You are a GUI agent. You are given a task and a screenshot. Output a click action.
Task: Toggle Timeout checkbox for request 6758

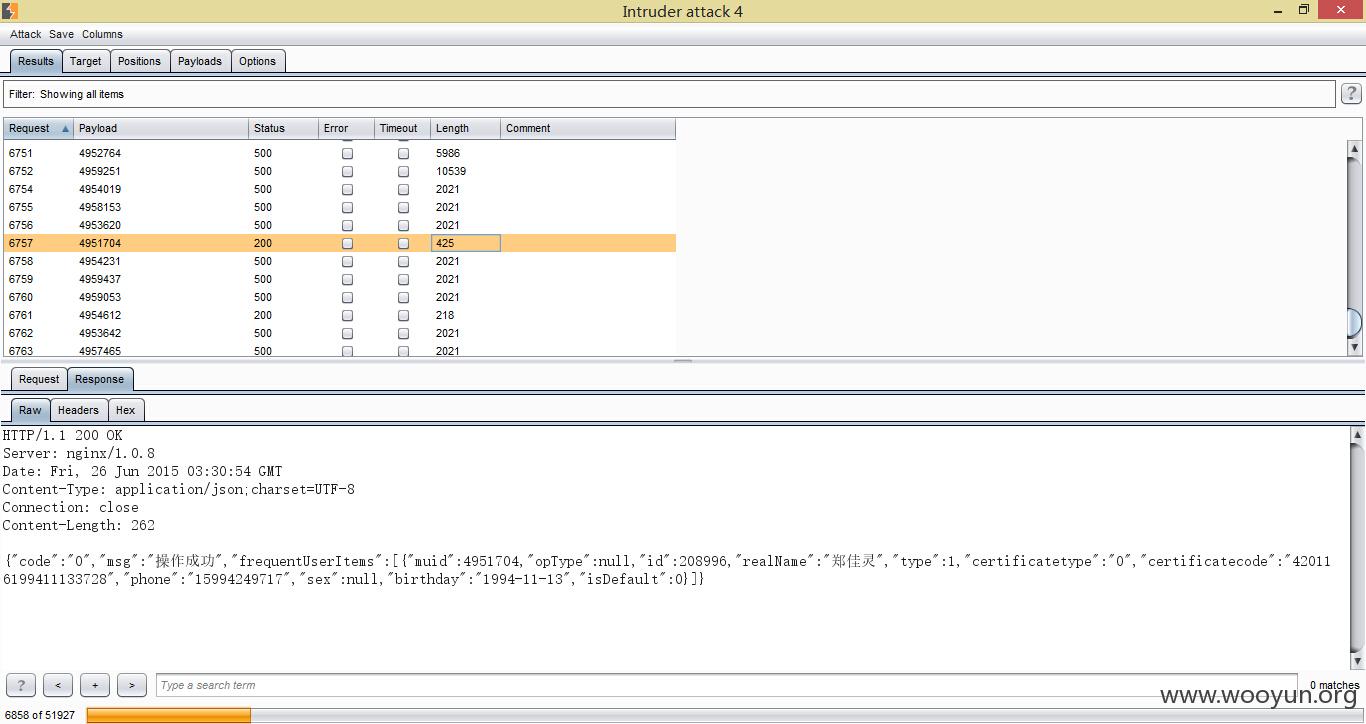(403, 262)
